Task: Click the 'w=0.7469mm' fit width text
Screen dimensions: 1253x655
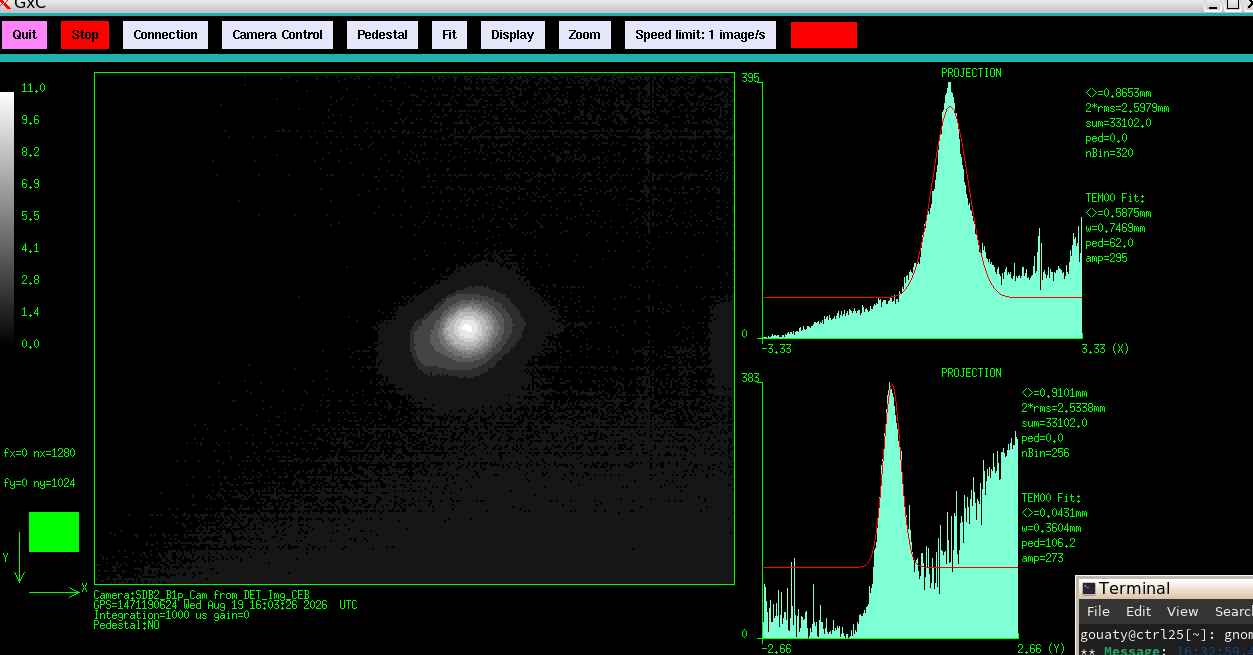Action: coord(1118,228)
